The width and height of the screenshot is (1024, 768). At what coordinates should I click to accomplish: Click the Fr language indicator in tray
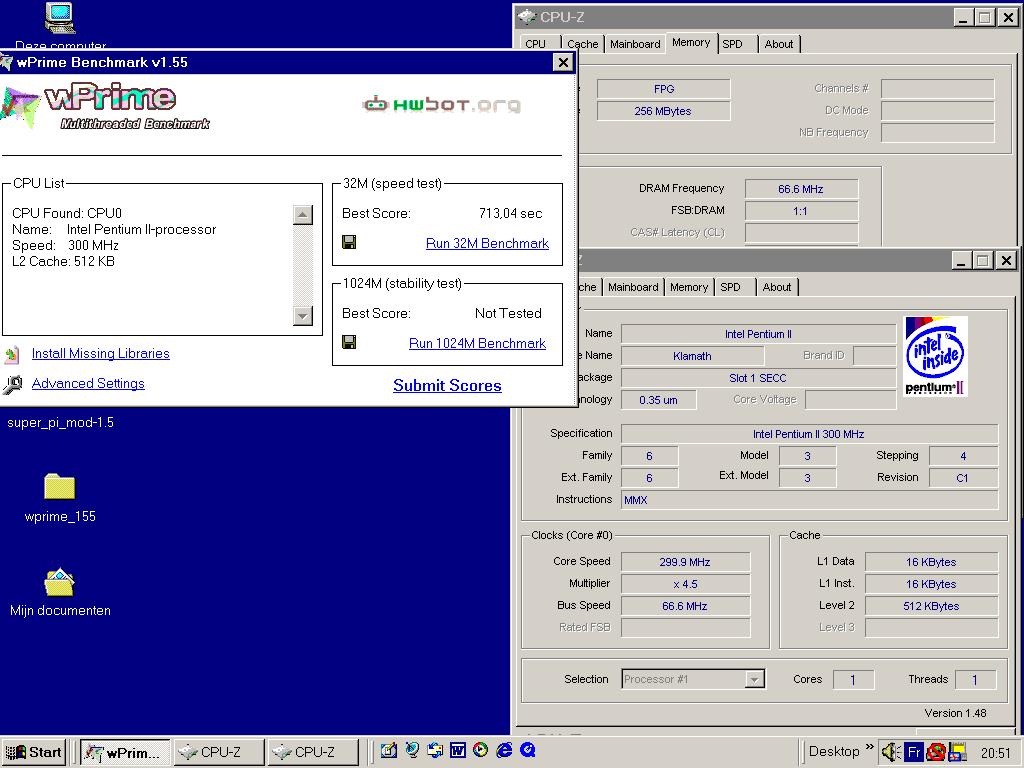(x=914, y=752)
